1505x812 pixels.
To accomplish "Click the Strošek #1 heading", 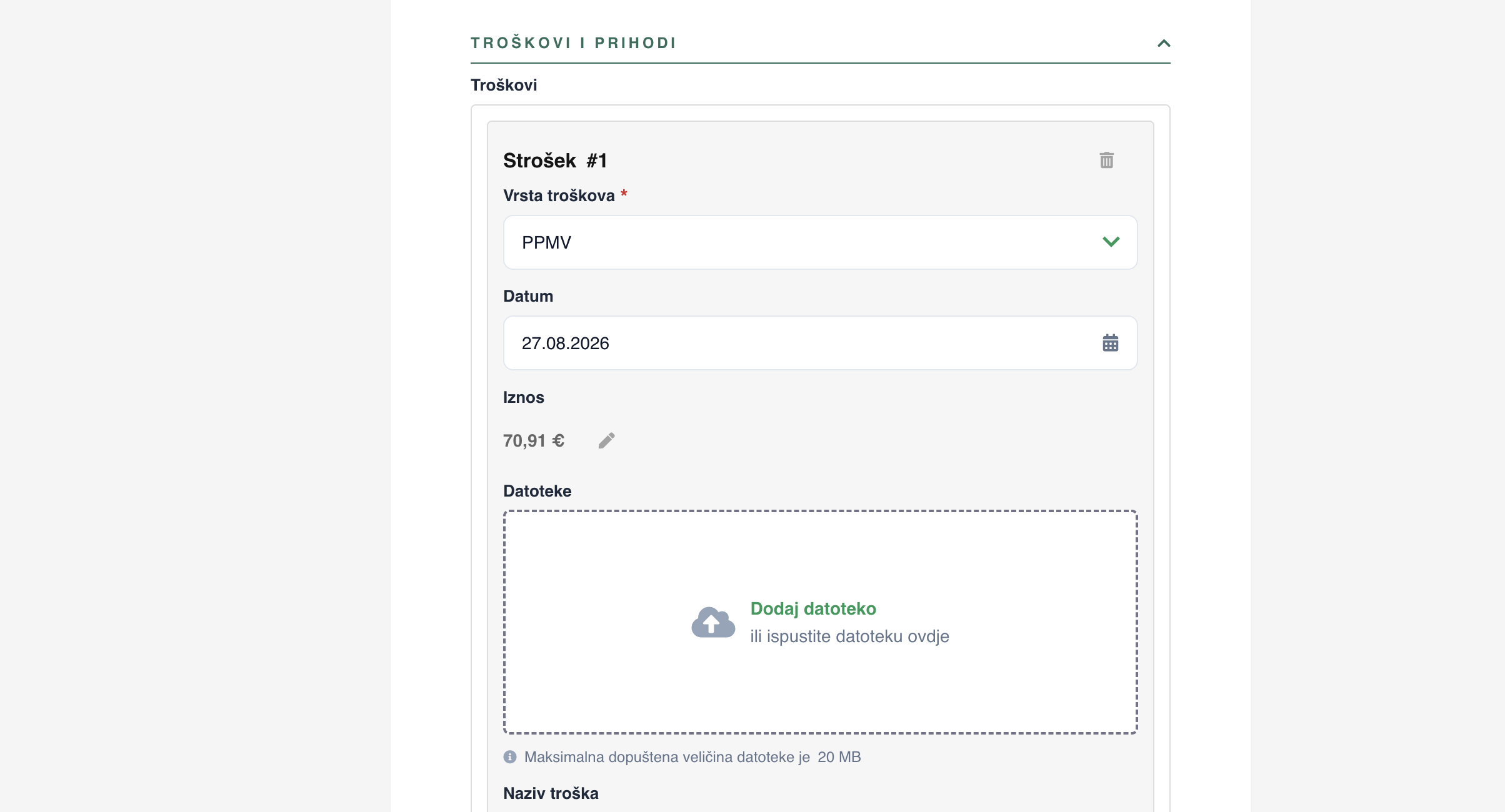I will [x=555, y=161].
